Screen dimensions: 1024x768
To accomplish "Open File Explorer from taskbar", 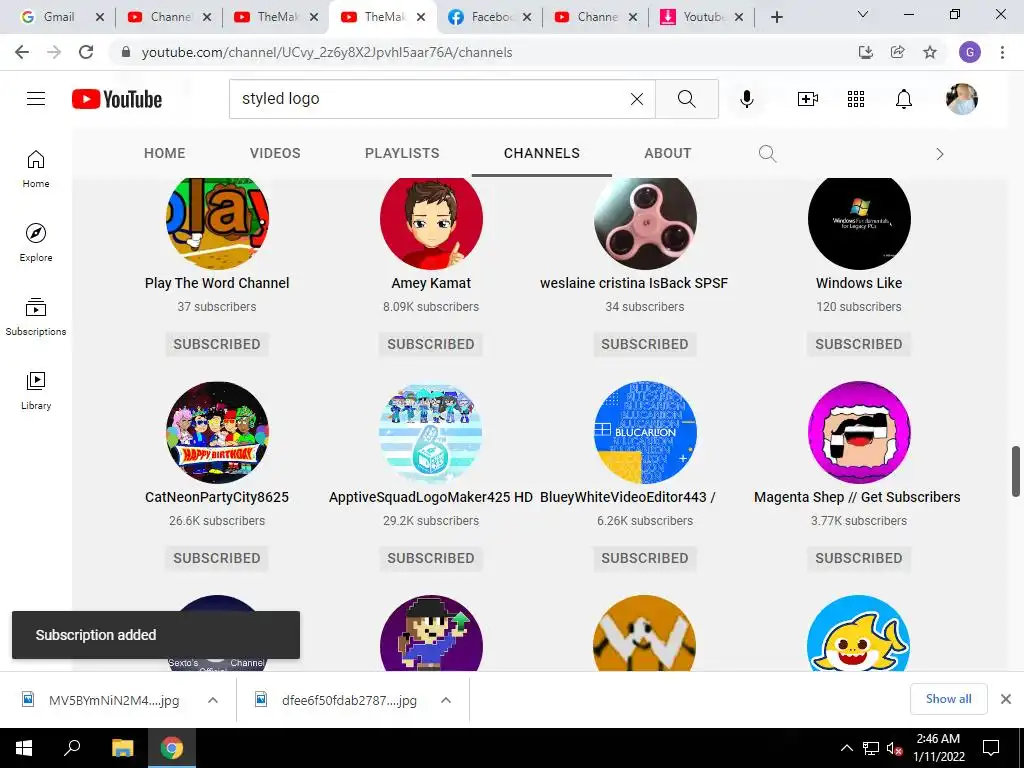I will pyautogui.click(x=122, y=748).
